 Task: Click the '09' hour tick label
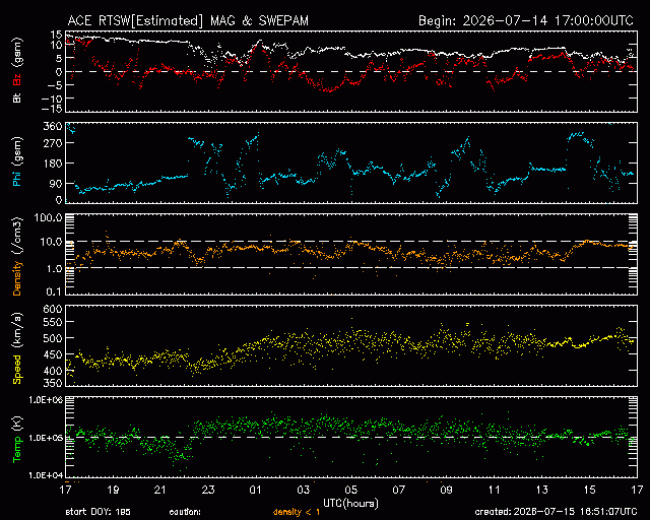tap(446, 490)
